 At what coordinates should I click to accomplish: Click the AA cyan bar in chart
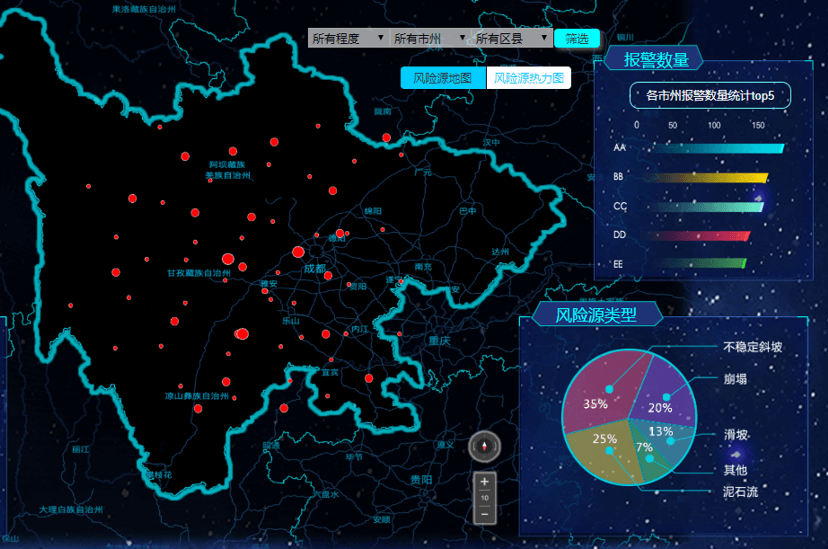pos(712,148)
